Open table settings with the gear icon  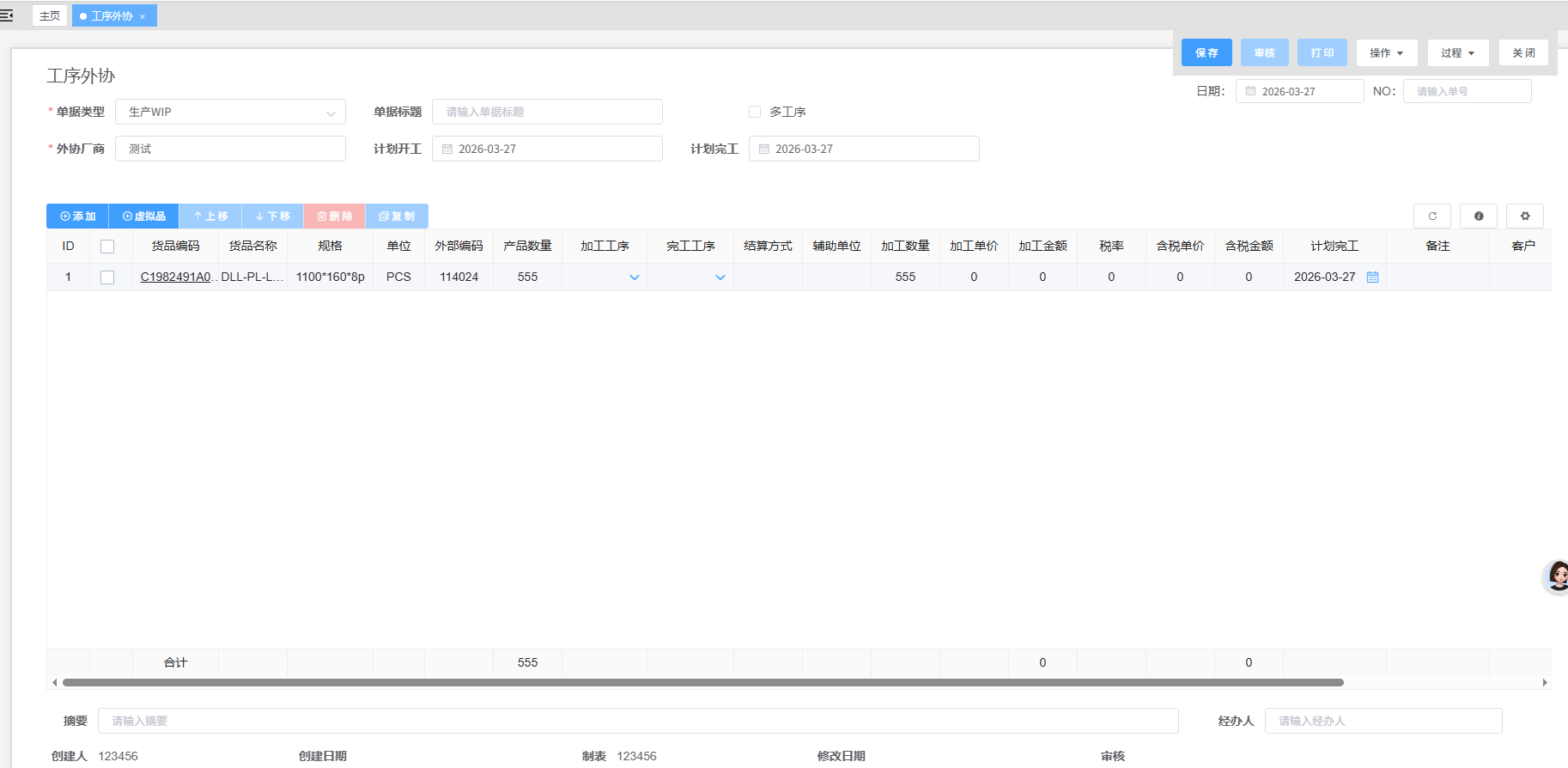click(x=1524, y=216)
